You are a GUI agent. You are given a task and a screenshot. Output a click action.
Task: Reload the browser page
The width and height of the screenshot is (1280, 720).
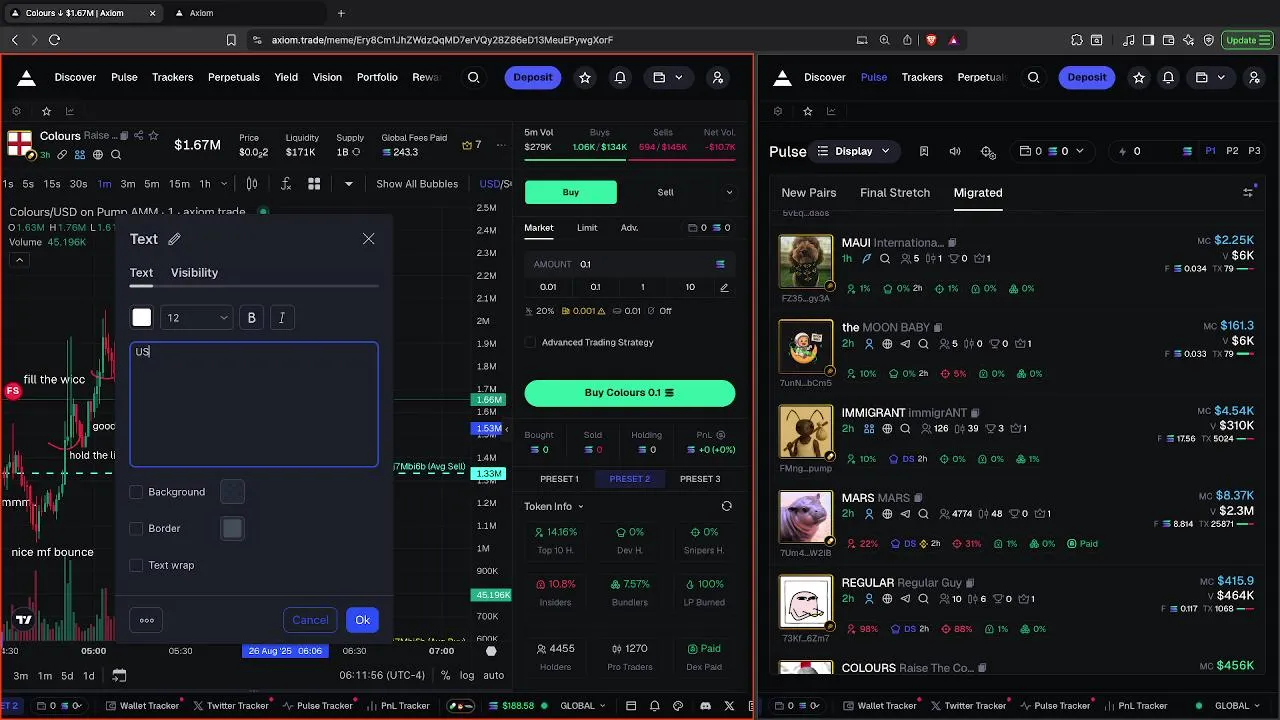pos(54,40)
